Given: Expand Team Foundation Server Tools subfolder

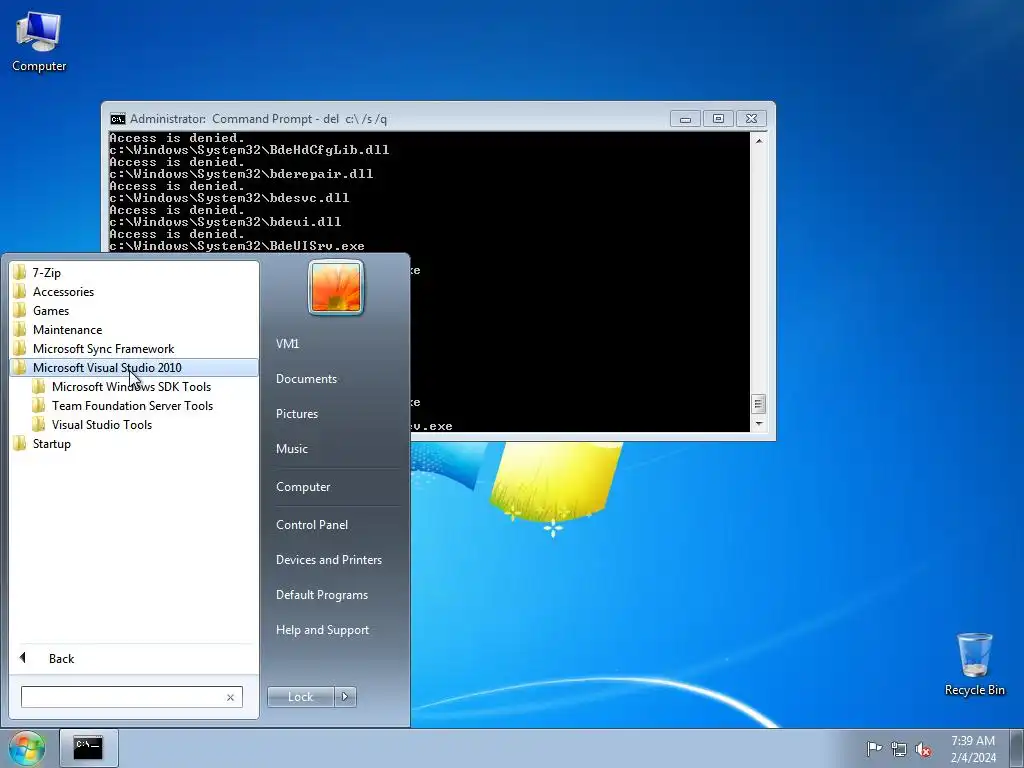Looking at the screenshot, I should pos(134,406).
